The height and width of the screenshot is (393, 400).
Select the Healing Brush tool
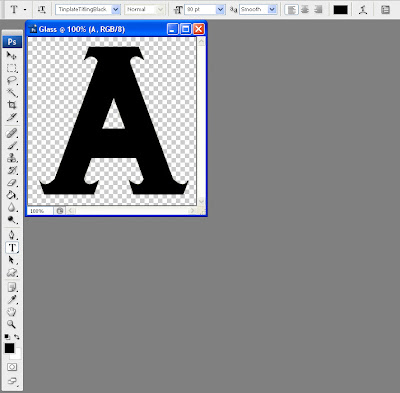pyautogui.click(x=12, y=134)
